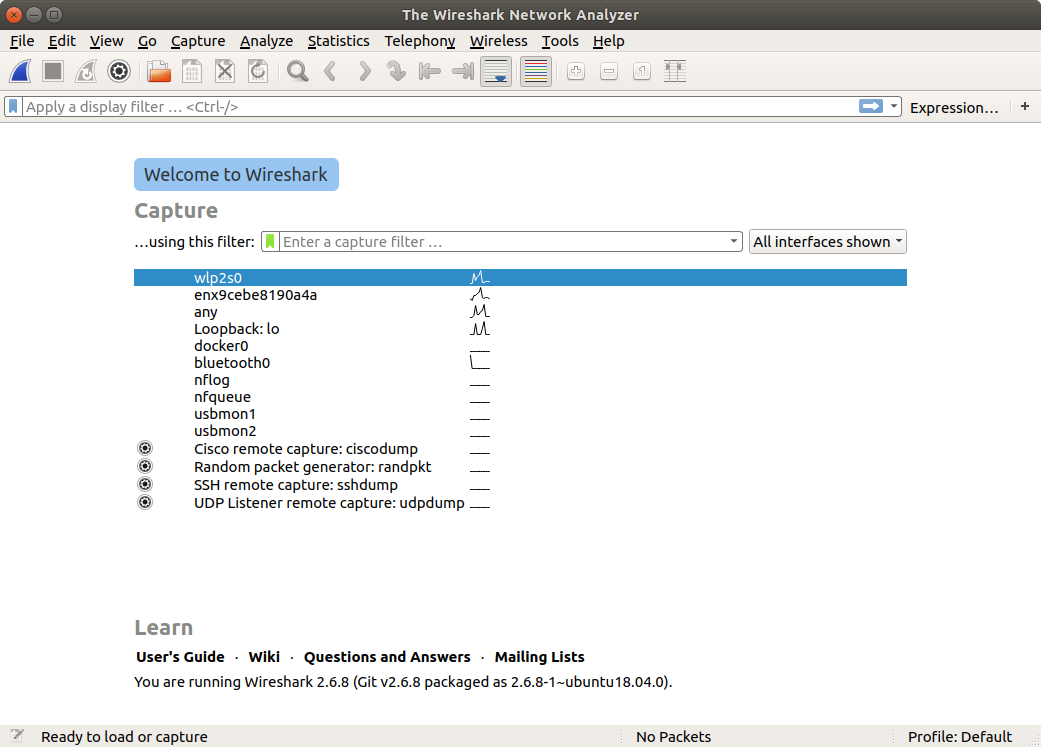Open the Telephony menu
The width and height of the screenshot is (1041, 747).
click(419, 41)
